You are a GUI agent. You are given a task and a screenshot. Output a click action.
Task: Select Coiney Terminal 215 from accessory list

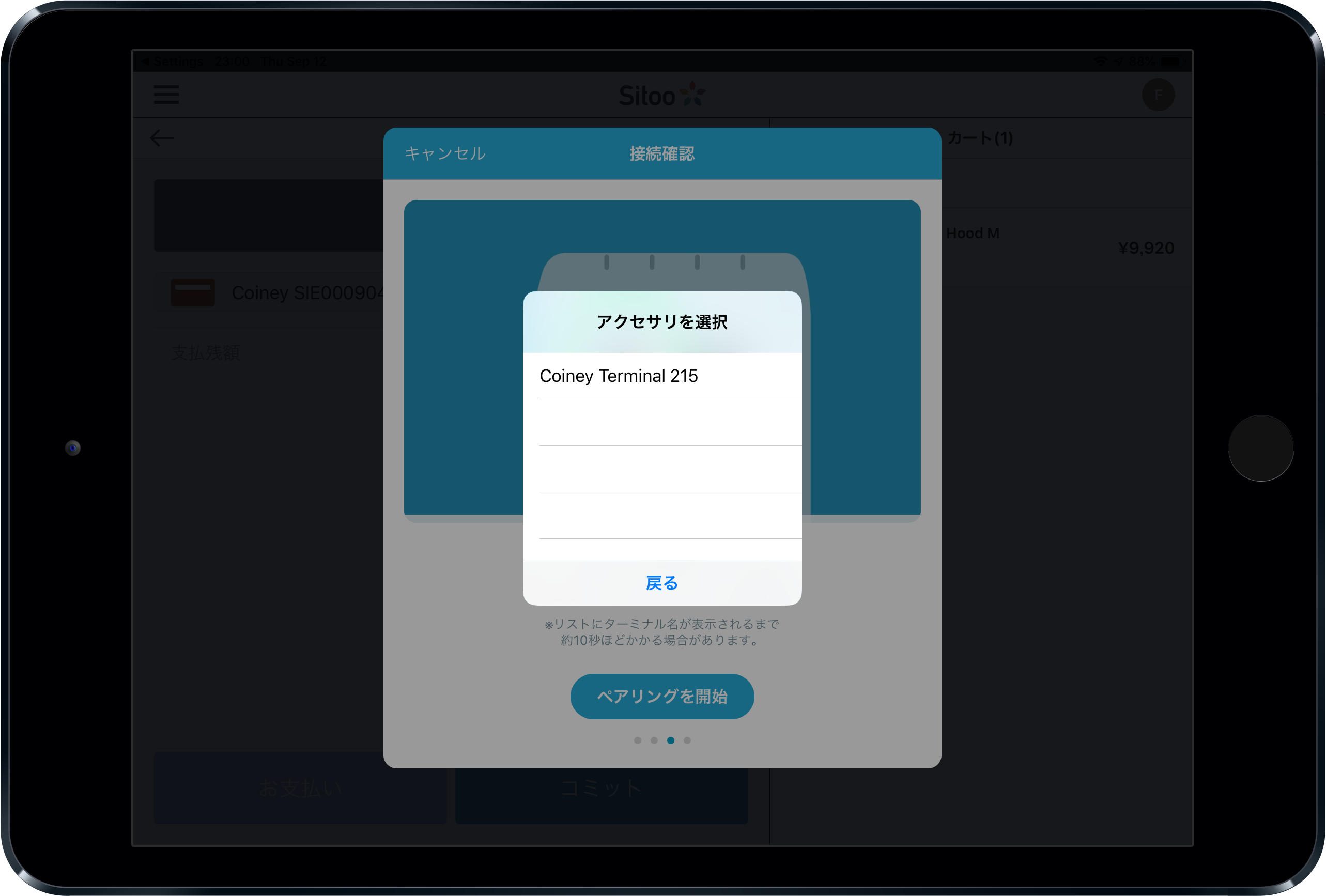662,376
